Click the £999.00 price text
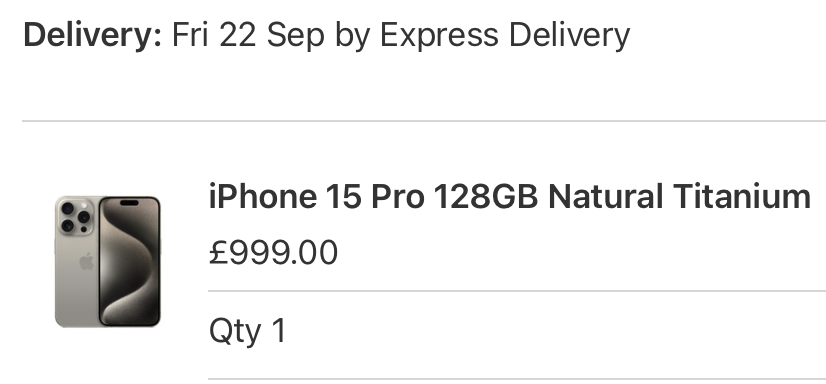 pyautogui.click(x=273, y=252)
